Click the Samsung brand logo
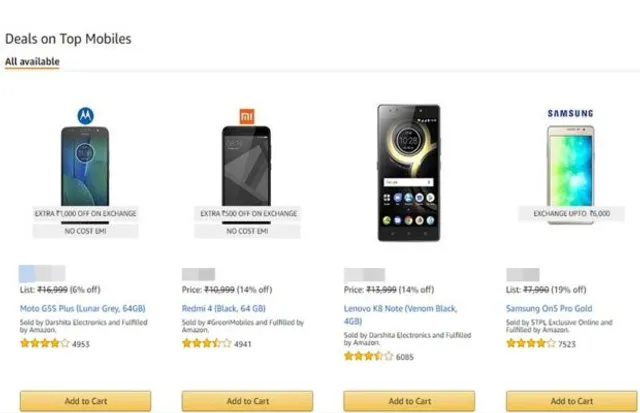The image size is (640, 413). (x=570, y=113)
